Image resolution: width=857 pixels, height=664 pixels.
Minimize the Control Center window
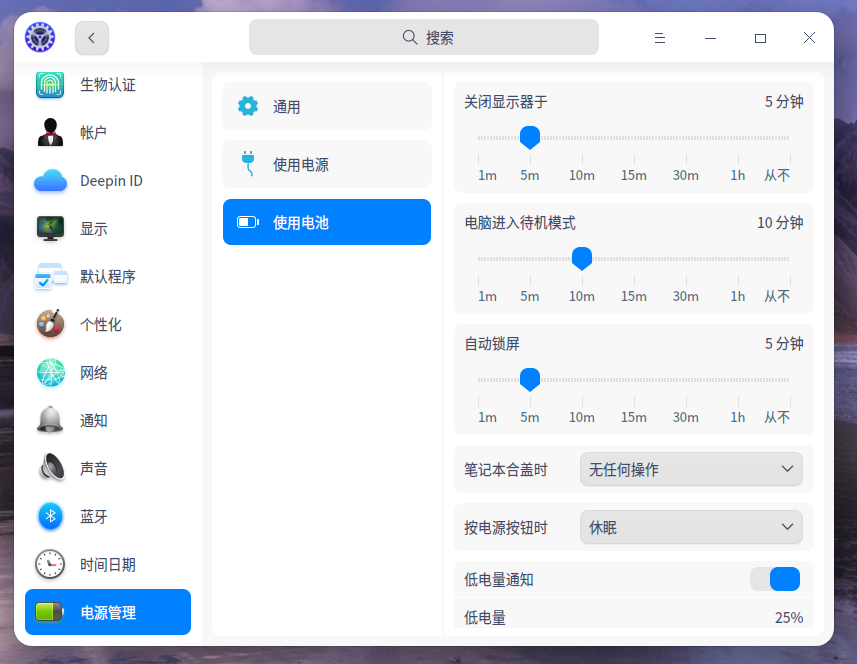[710, 38]
